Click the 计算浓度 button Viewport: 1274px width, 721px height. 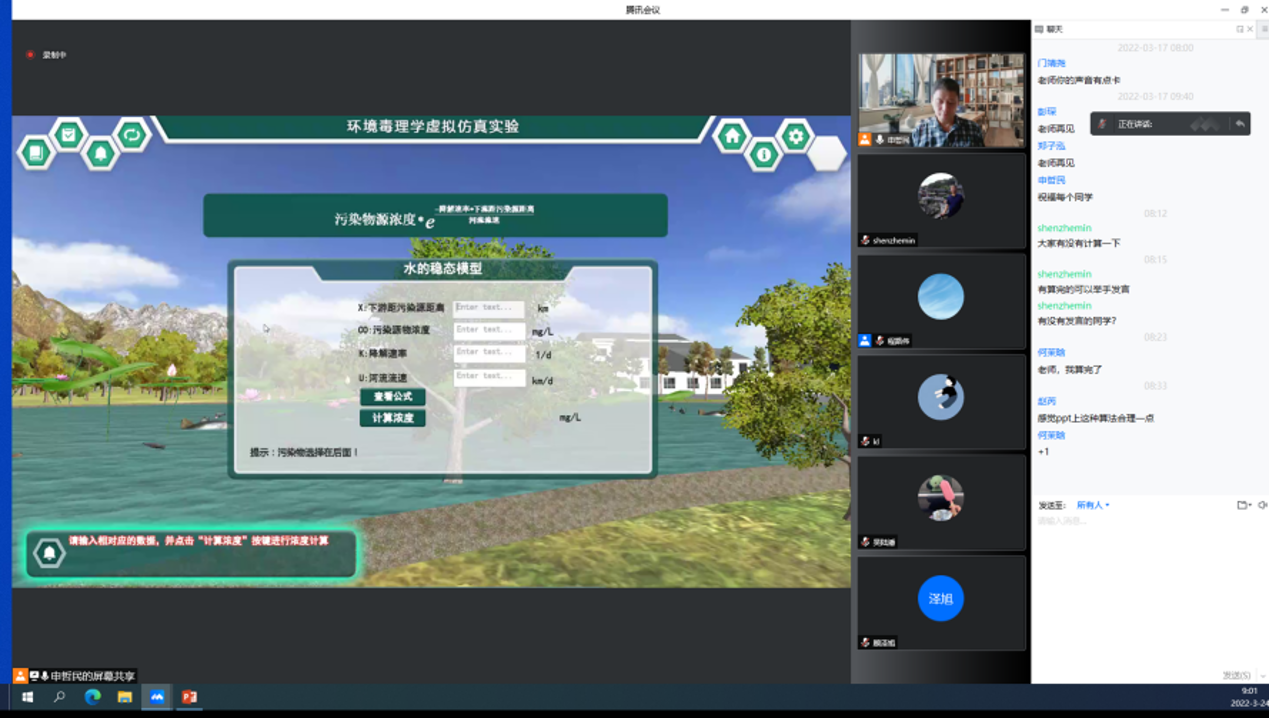[x=392, y=418]
